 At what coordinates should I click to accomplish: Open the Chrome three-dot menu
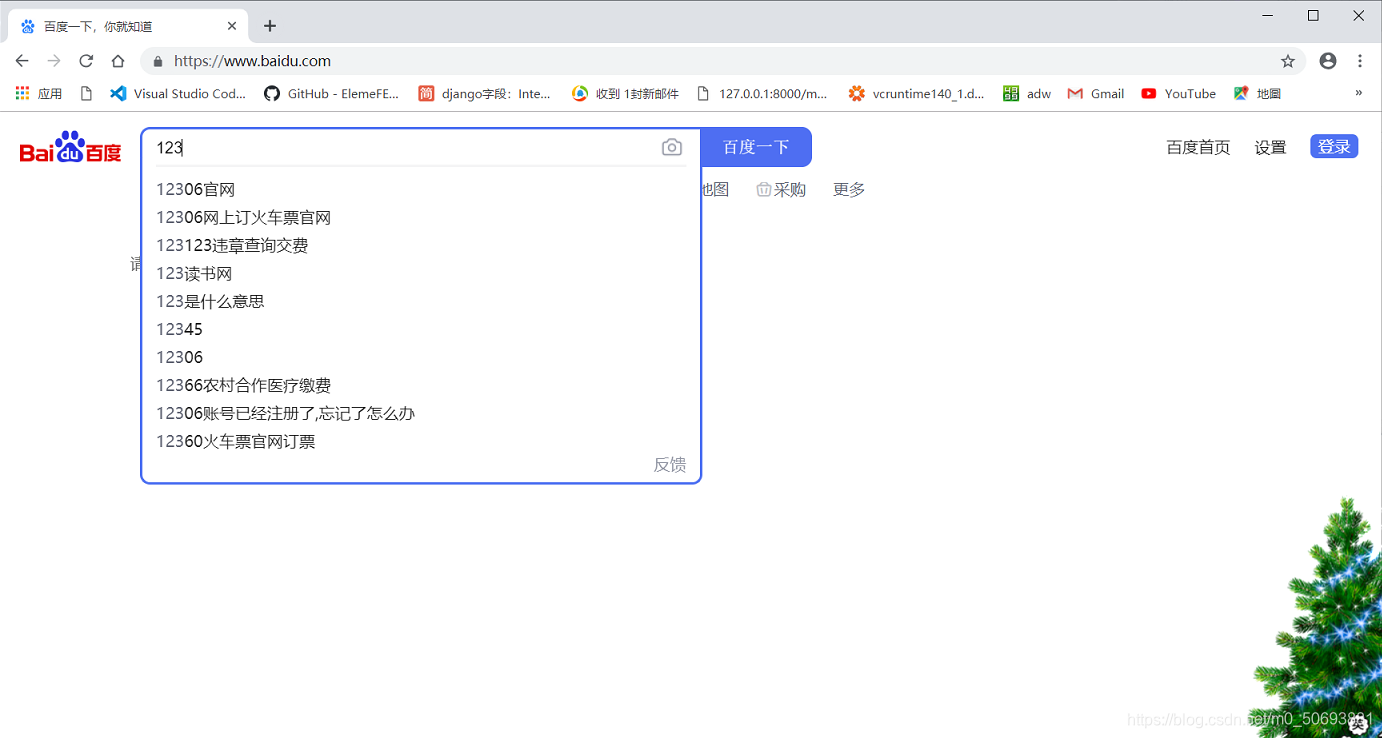click(x=1360, y=61)
